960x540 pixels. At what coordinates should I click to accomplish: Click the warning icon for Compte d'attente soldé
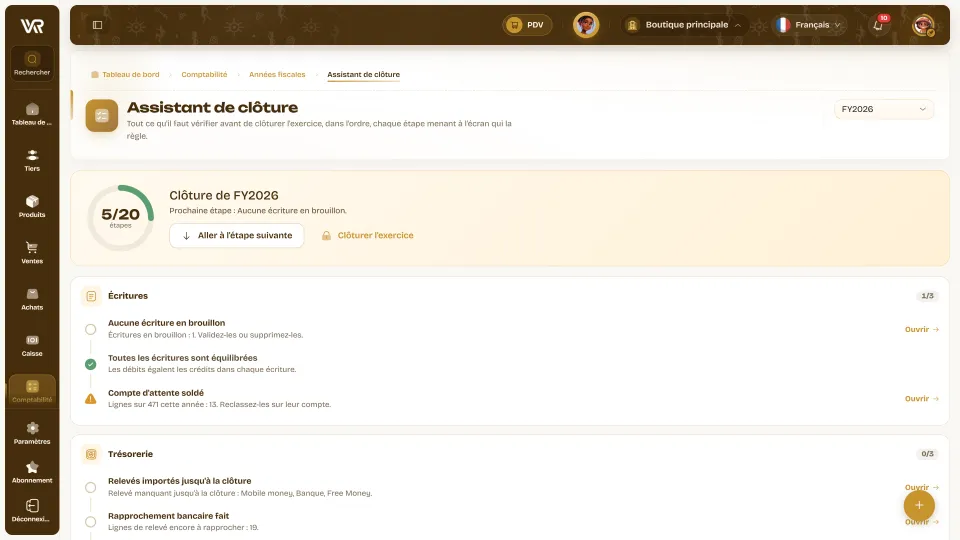[91, 399]
